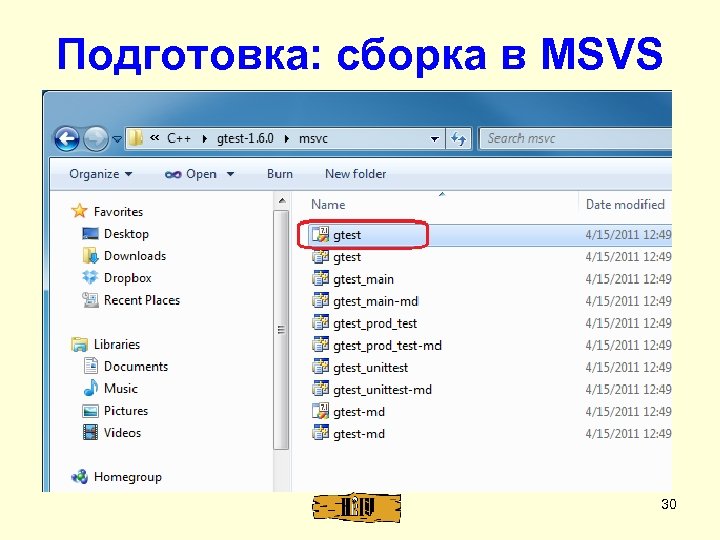The width and height of the screenshot is (720, 540).
Task: Click the gtest_unittest-md file icon
Action: 321,388
